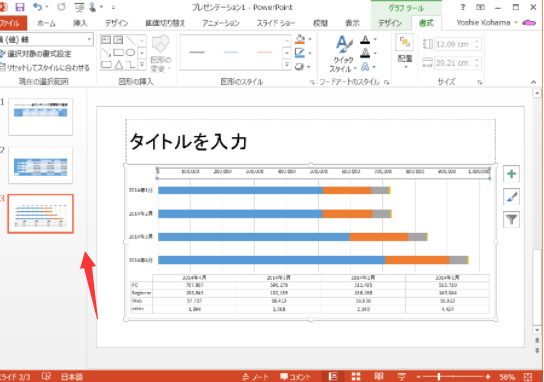The height and width of the screenshot is (382, 544).
Task: Open the 配置 arrange button
Action: pyautogui.click(x=405, y=51)
